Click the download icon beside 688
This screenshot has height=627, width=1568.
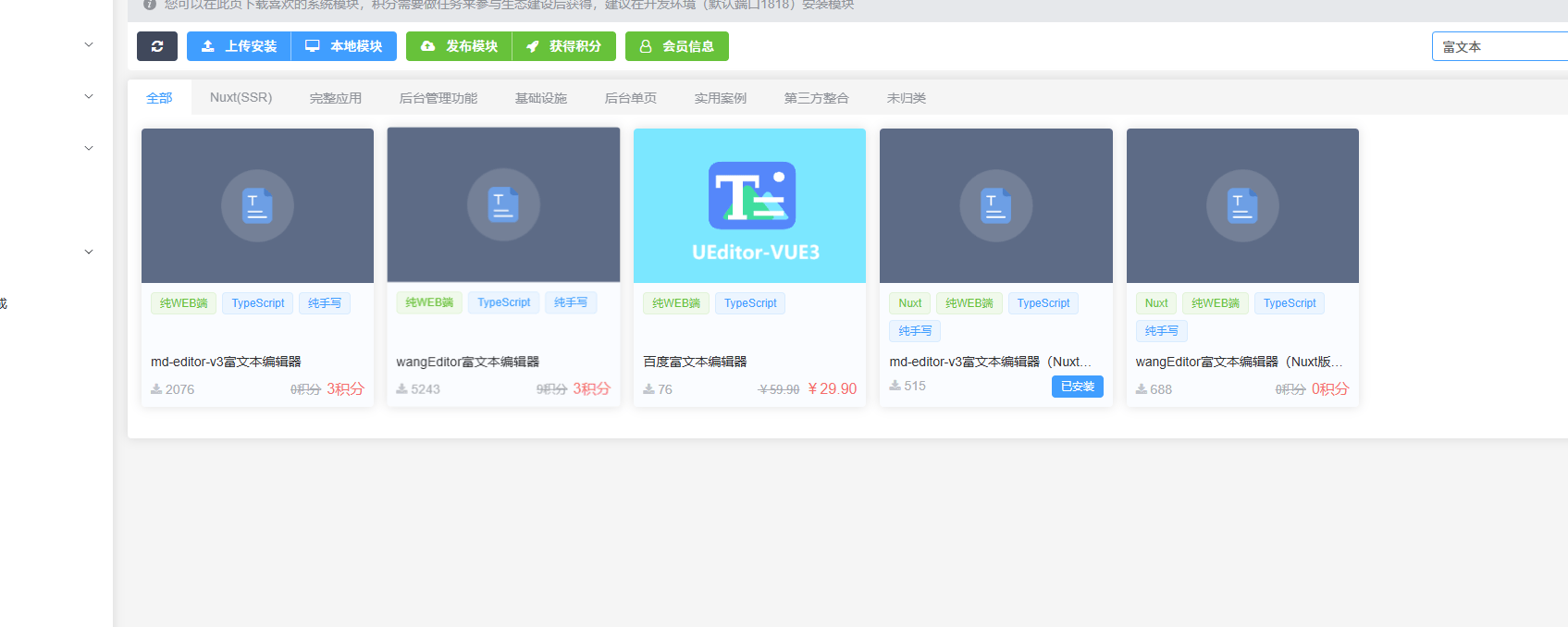(1141, 389)
